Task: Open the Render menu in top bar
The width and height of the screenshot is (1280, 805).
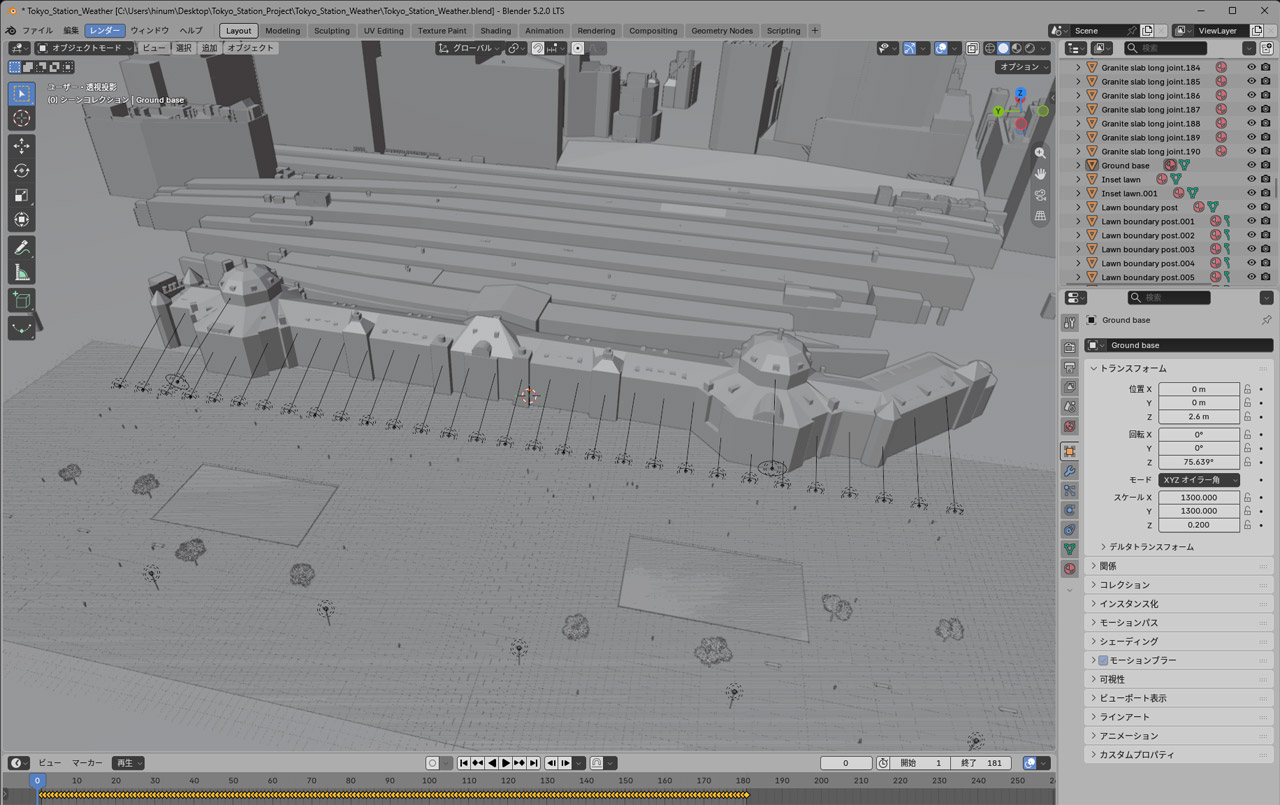Action: [x=105, y=31]
